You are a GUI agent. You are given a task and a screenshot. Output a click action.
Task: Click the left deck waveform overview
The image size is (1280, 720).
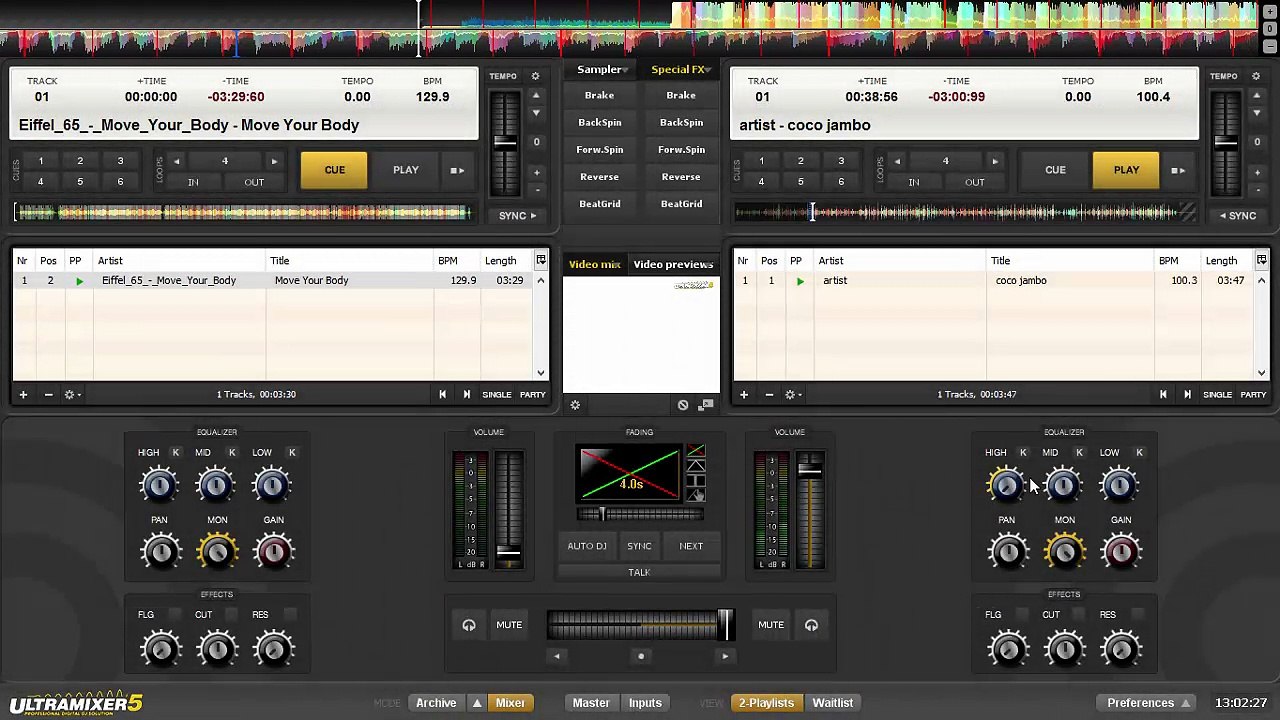click(x=243, y=212)
